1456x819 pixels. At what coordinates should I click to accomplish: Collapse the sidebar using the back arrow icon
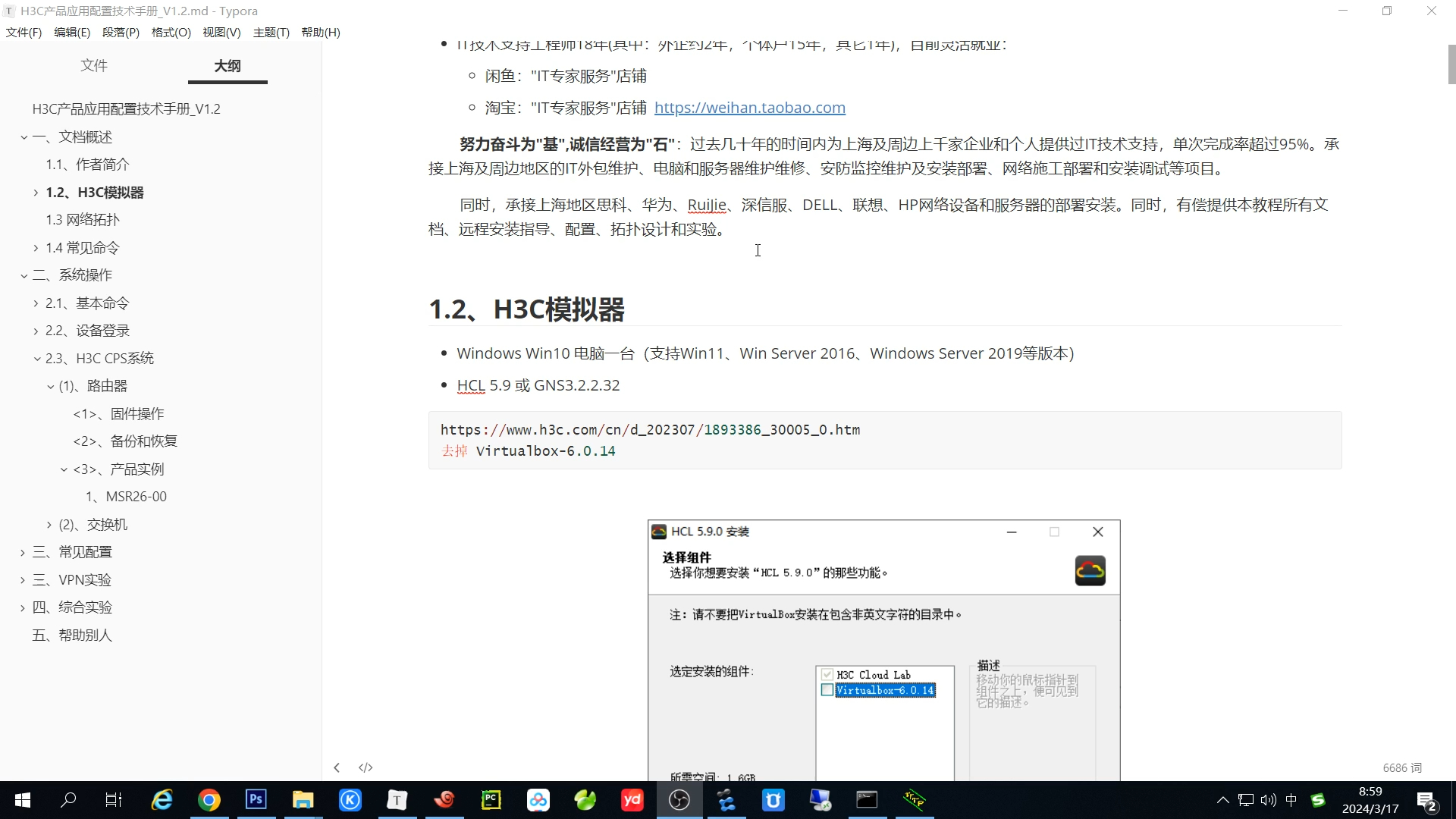[x=337, y=767]
